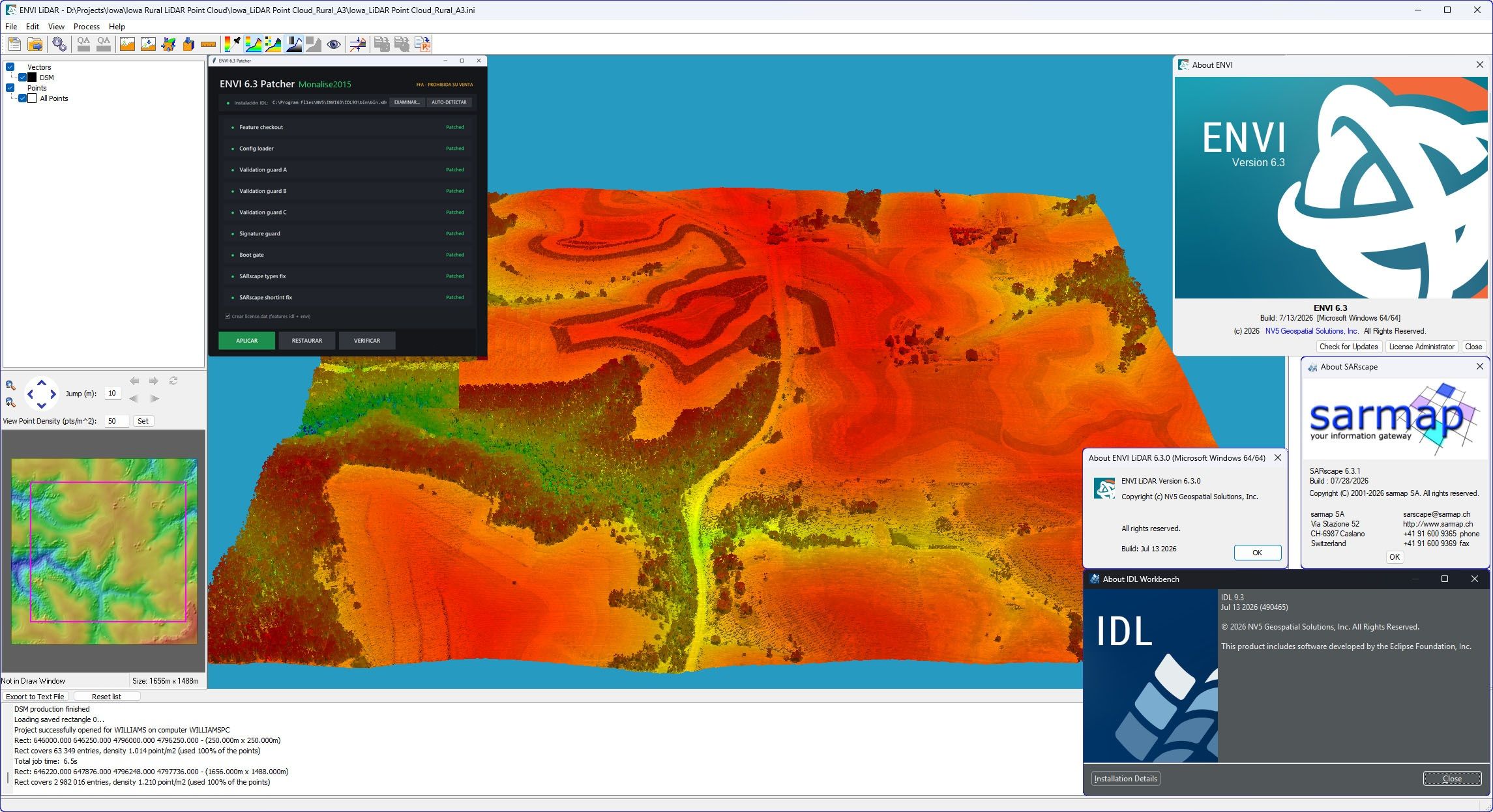The image size is (1493, 812).
Task: Click the terrain download arrow icon
Action: (148, 44)
